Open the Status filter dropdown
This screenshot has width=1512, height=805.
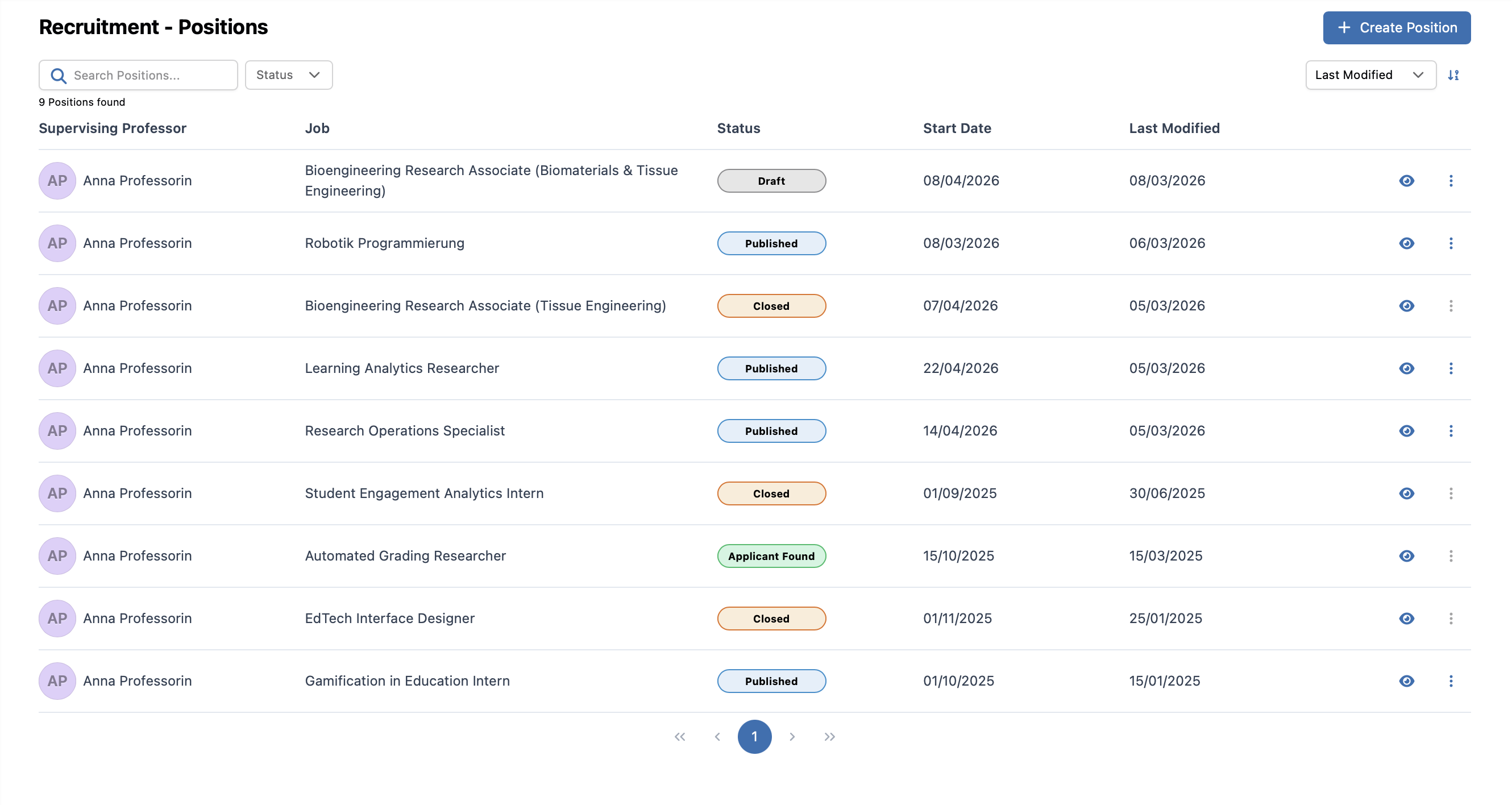coord(288,74)
